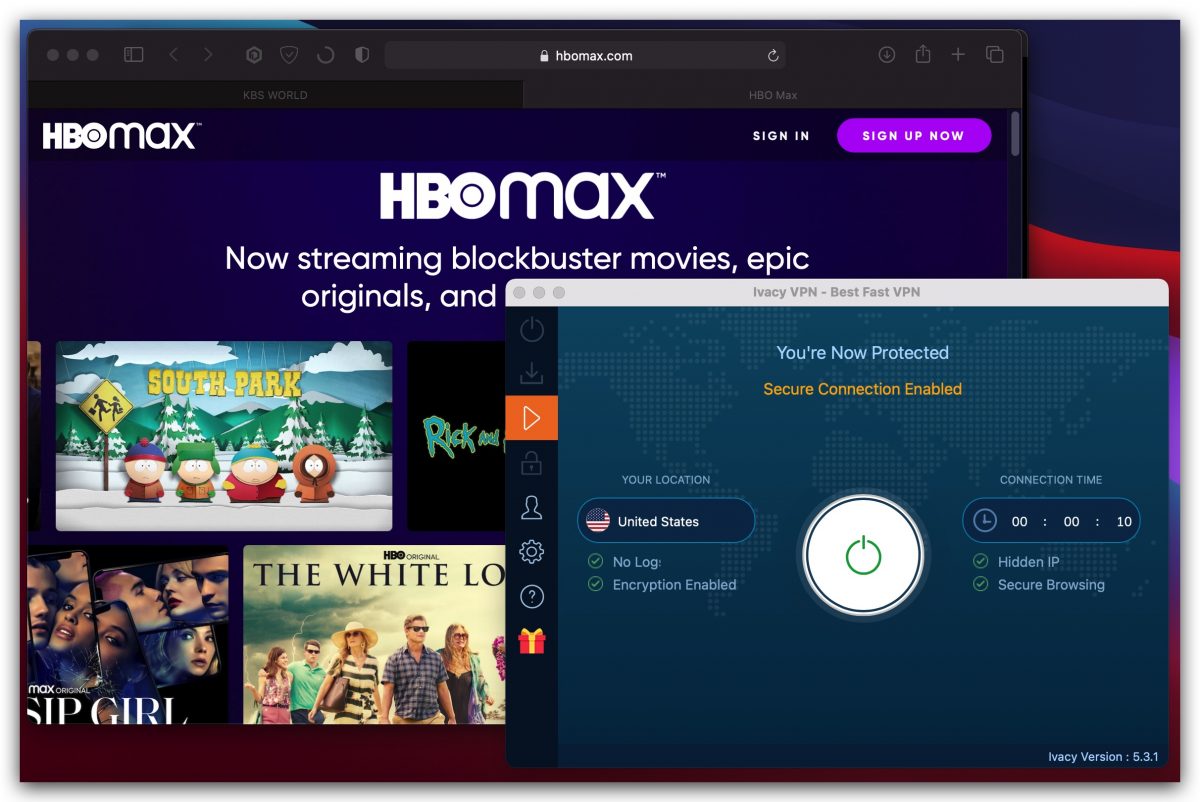Viewport: 1200px width, 802px height.
Task: Toggle the Safari sidebar icon
Action: pyautogui.click(x=133, y=55)
